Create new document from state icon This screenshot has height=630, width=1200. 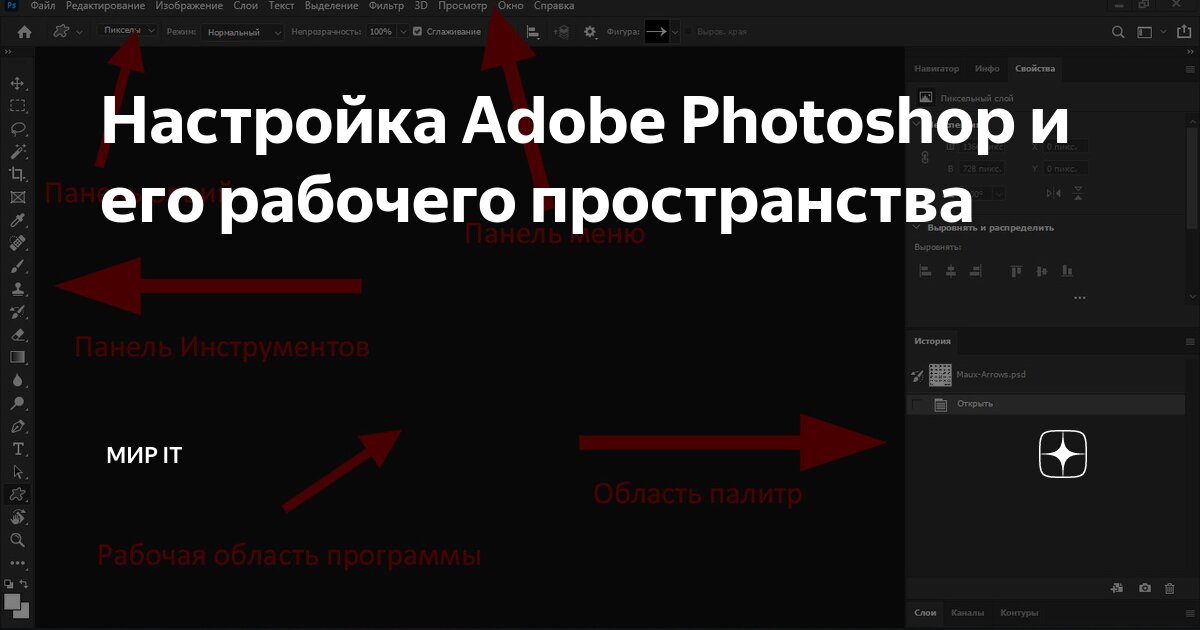coord(1117,589)
